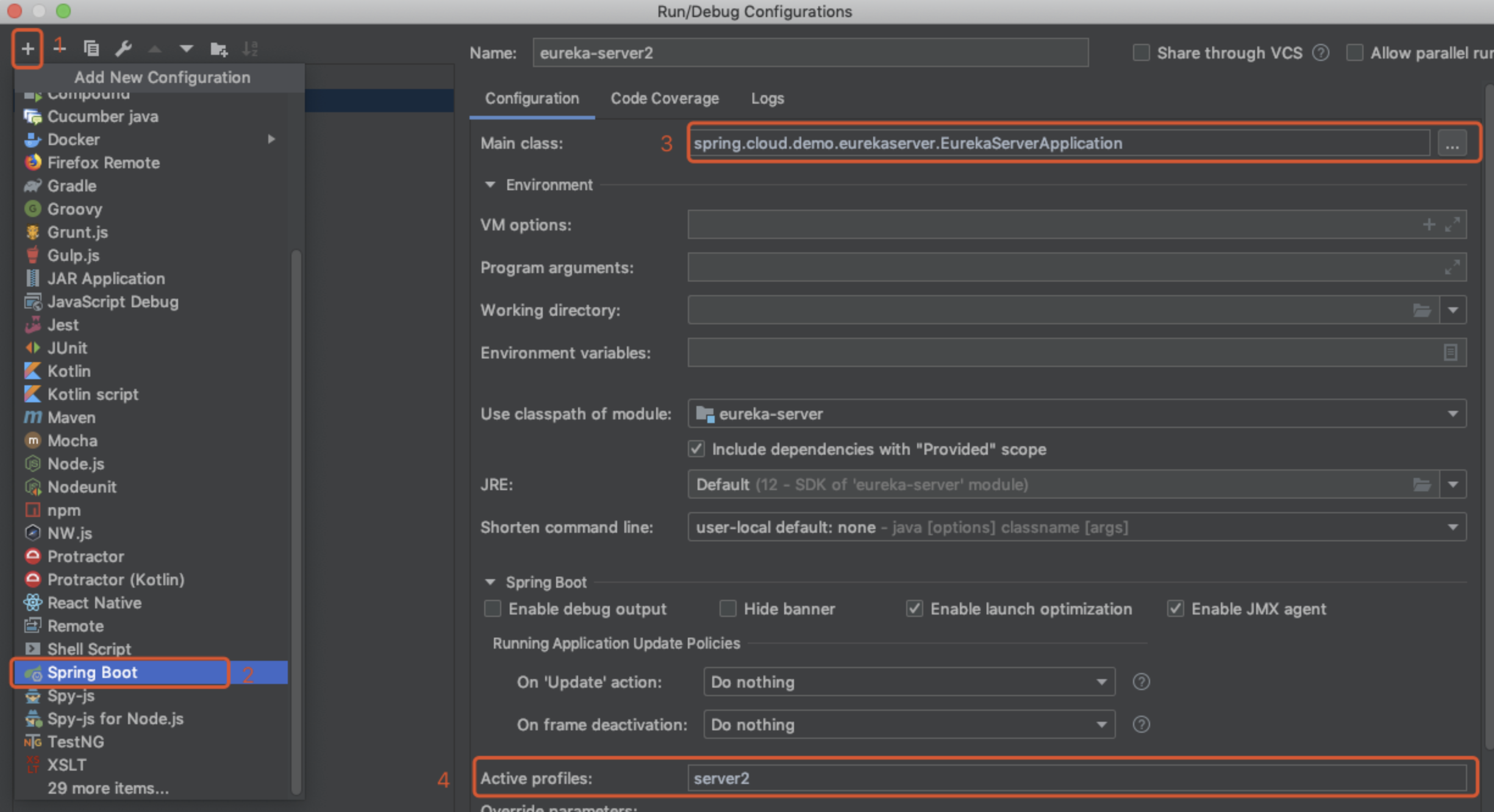Collapse the Spring Boot section
1494x812 pixels.
pyautogui.click(x=490, y=582)
